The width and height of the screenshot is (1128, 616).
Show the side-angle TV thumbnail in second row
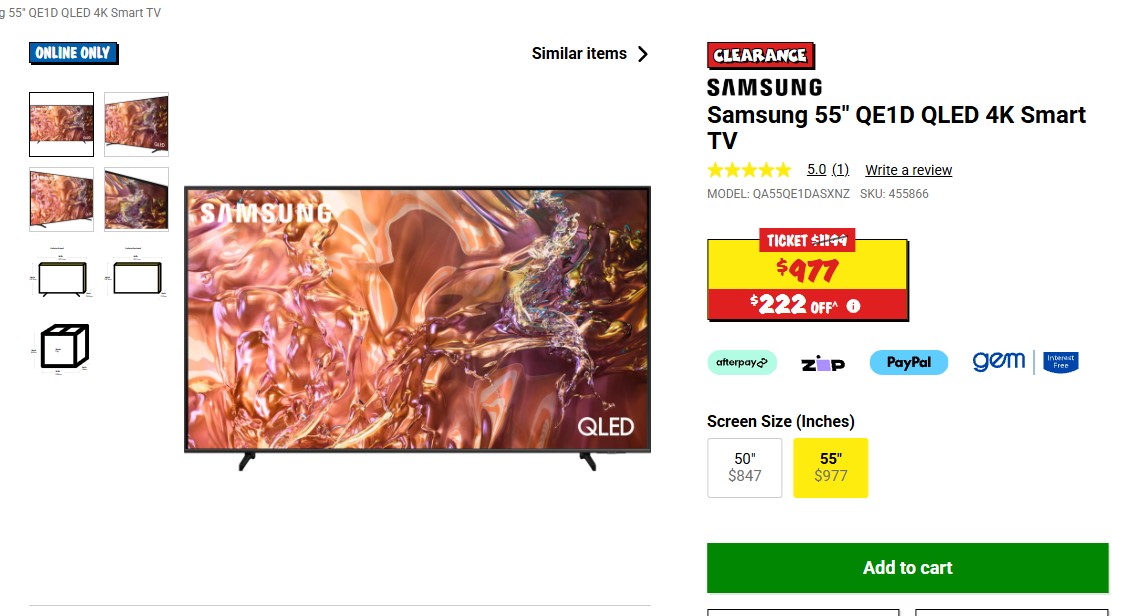pyautogui.click(x=136, y=199)
